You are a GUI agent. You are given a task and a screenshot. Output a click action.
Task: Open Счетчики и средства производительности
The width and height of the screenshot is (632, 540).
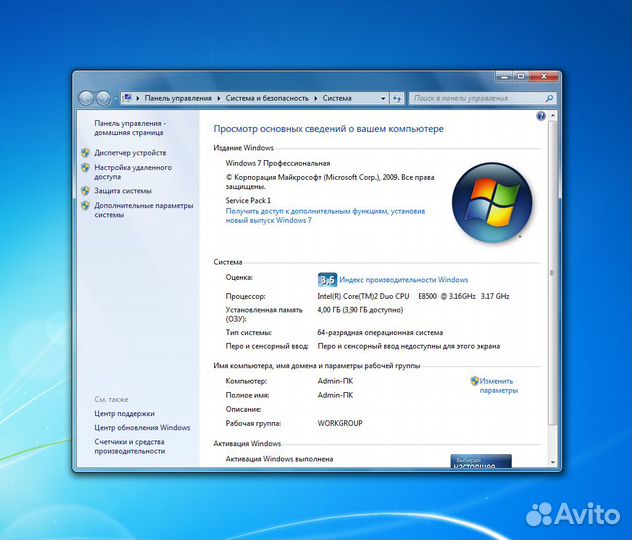click(x=129, y=446)
